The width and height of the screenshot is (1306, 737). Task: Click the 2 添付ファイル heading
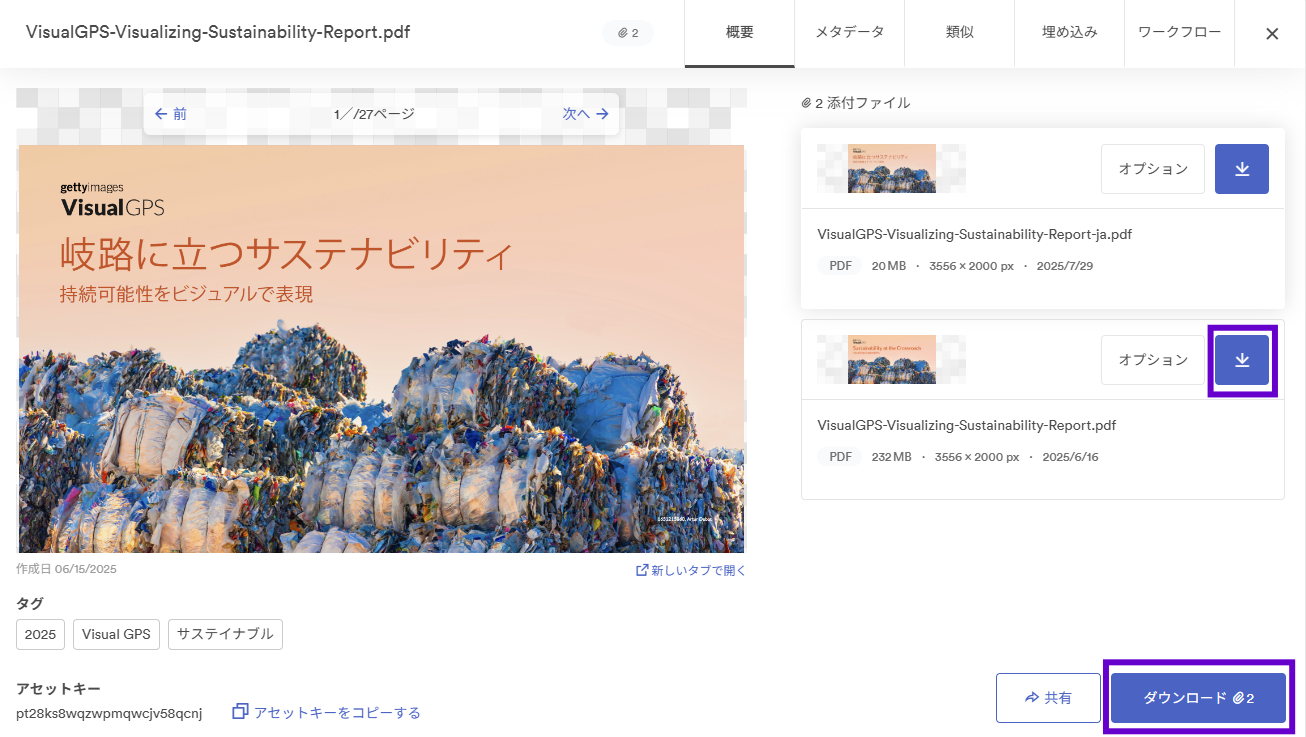[x=856, y=103]
